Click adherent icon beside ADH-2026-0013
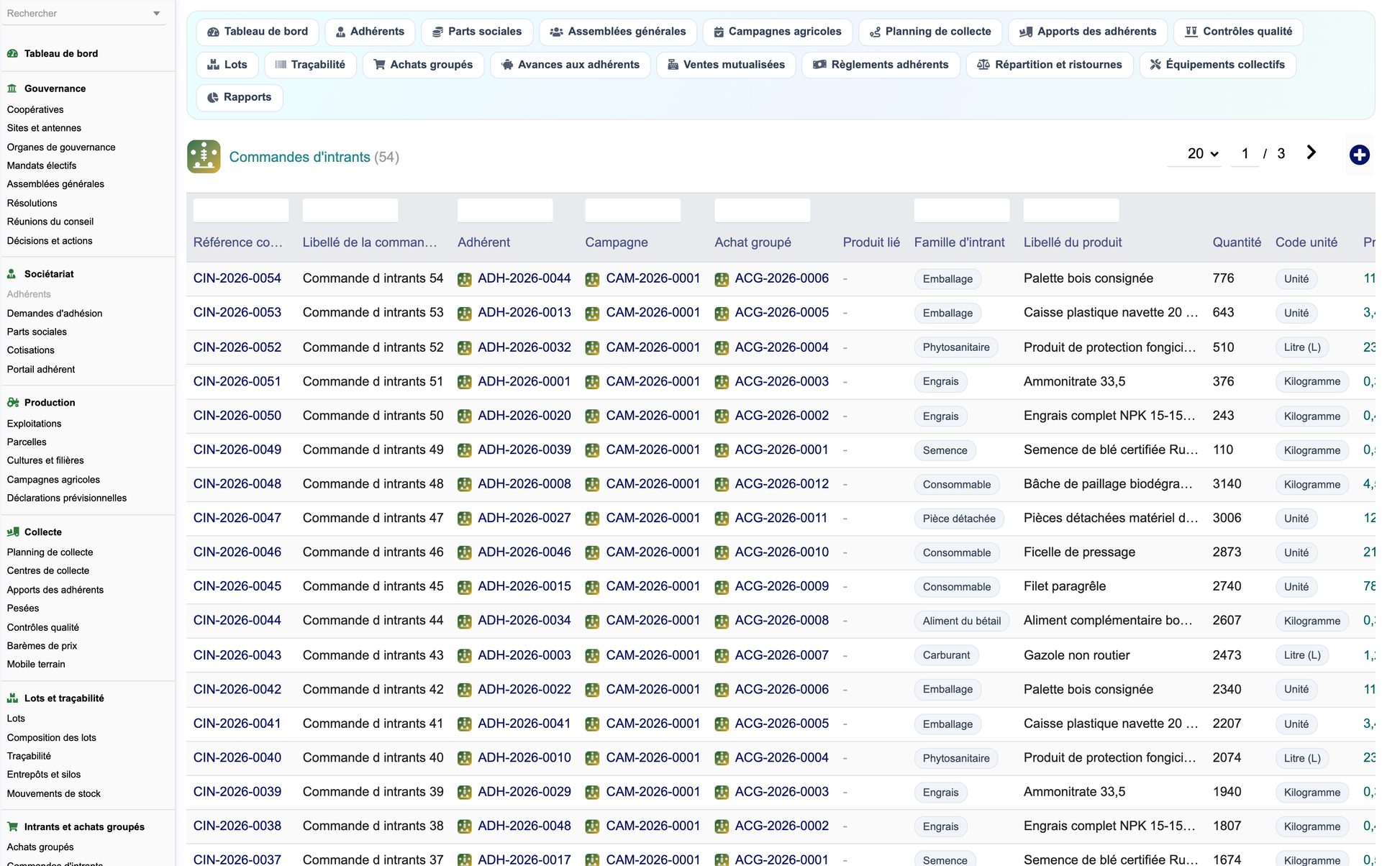This screenshot has width=1400, height=866. [x=465, y=314]
